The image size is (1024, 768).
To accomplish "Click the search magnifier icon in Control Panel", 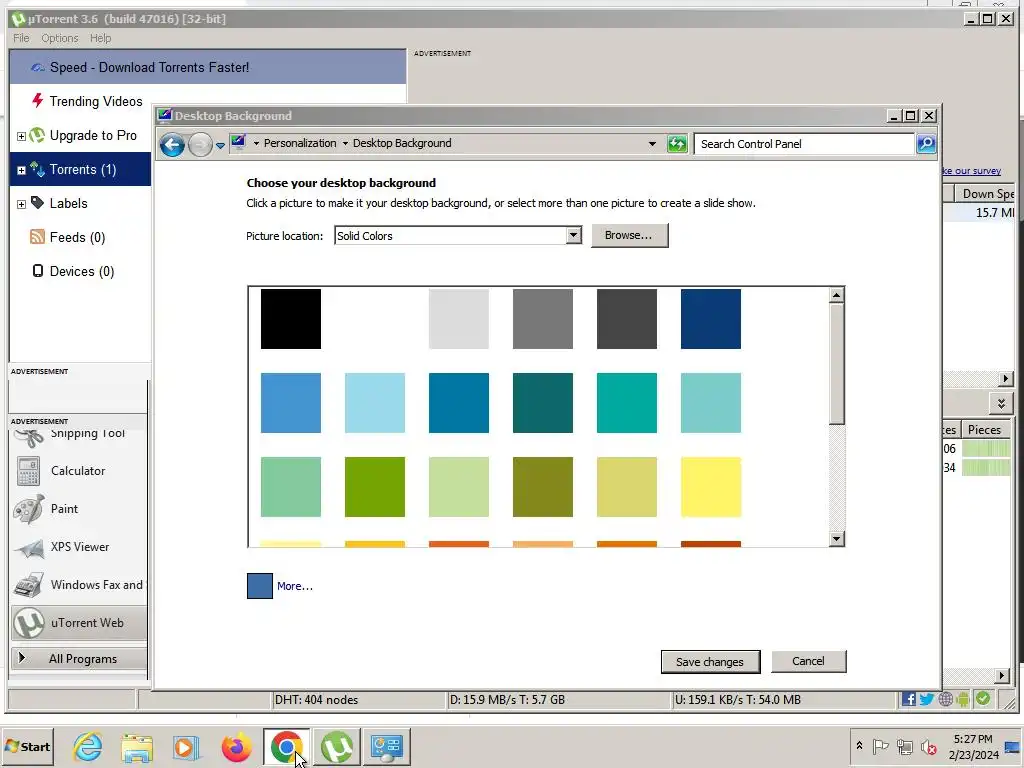I will [926, 144].
